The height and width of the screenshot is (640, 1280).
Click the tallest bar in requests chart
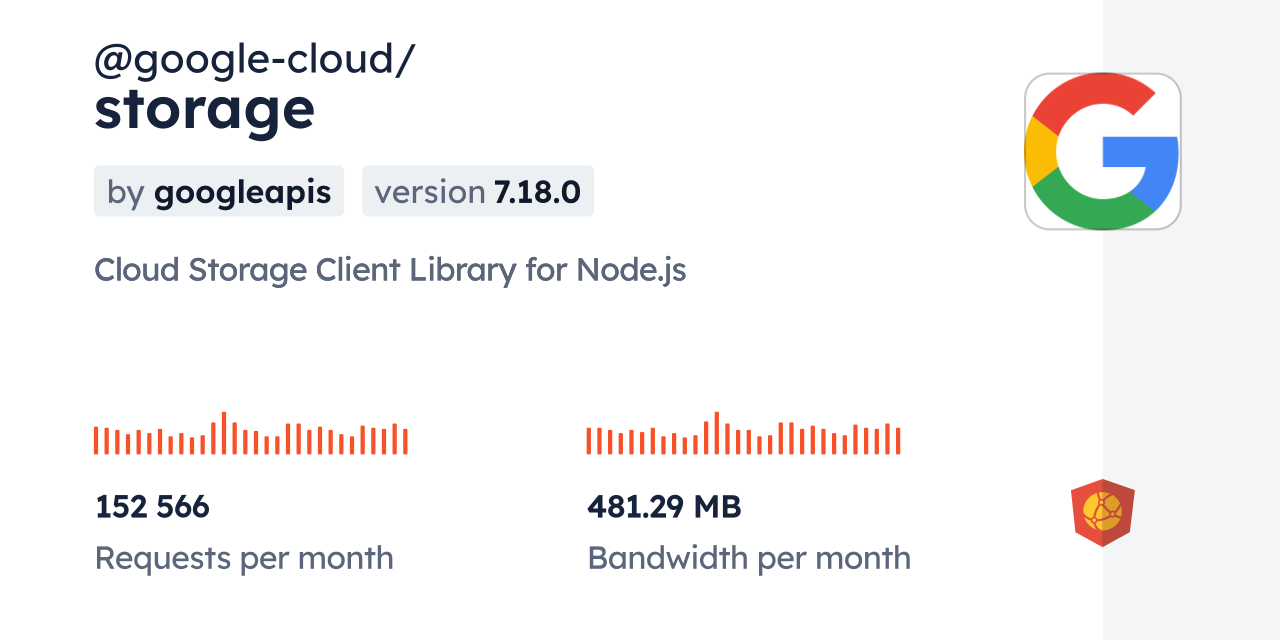[224, 433]
